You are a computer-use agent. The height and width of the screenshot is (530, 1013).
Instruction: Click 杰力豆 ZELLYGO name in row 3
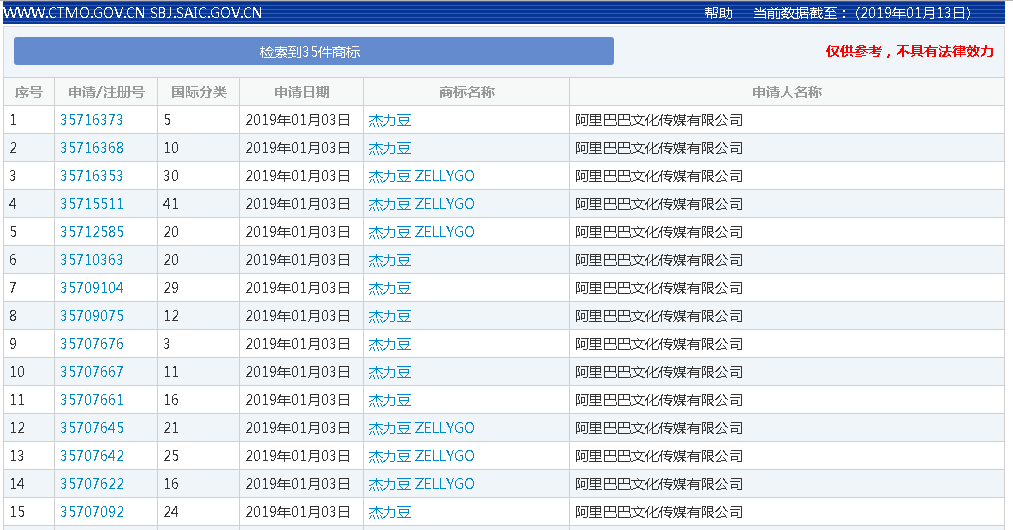pyautogui.click(x=421, y=176)
